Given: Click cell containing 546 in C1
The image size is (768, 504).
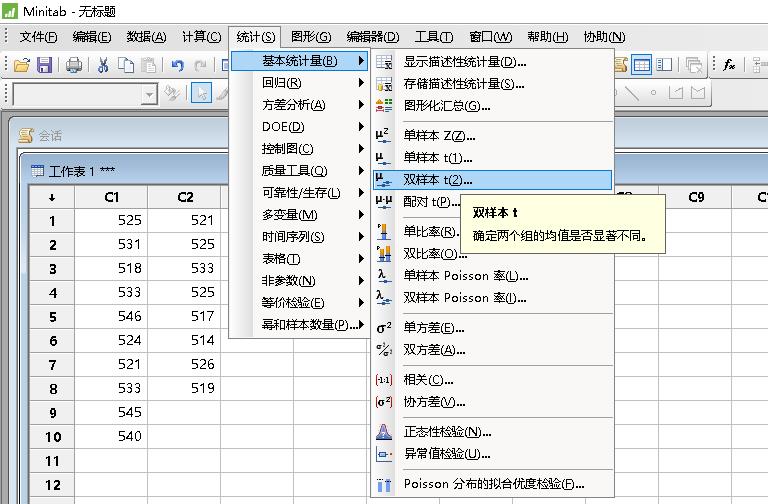Looking at the screenshot, I should pos(111,317).
